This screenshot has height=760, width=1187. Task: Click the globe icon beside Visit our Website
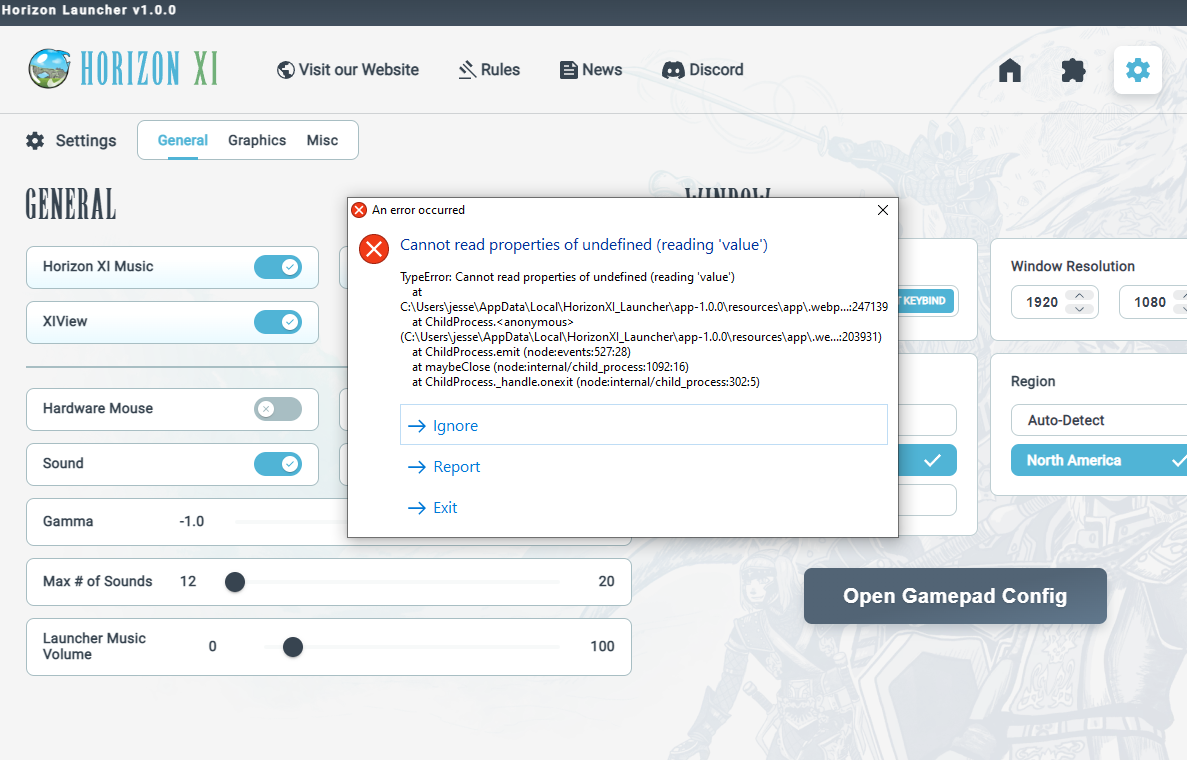tap(286, 69)
